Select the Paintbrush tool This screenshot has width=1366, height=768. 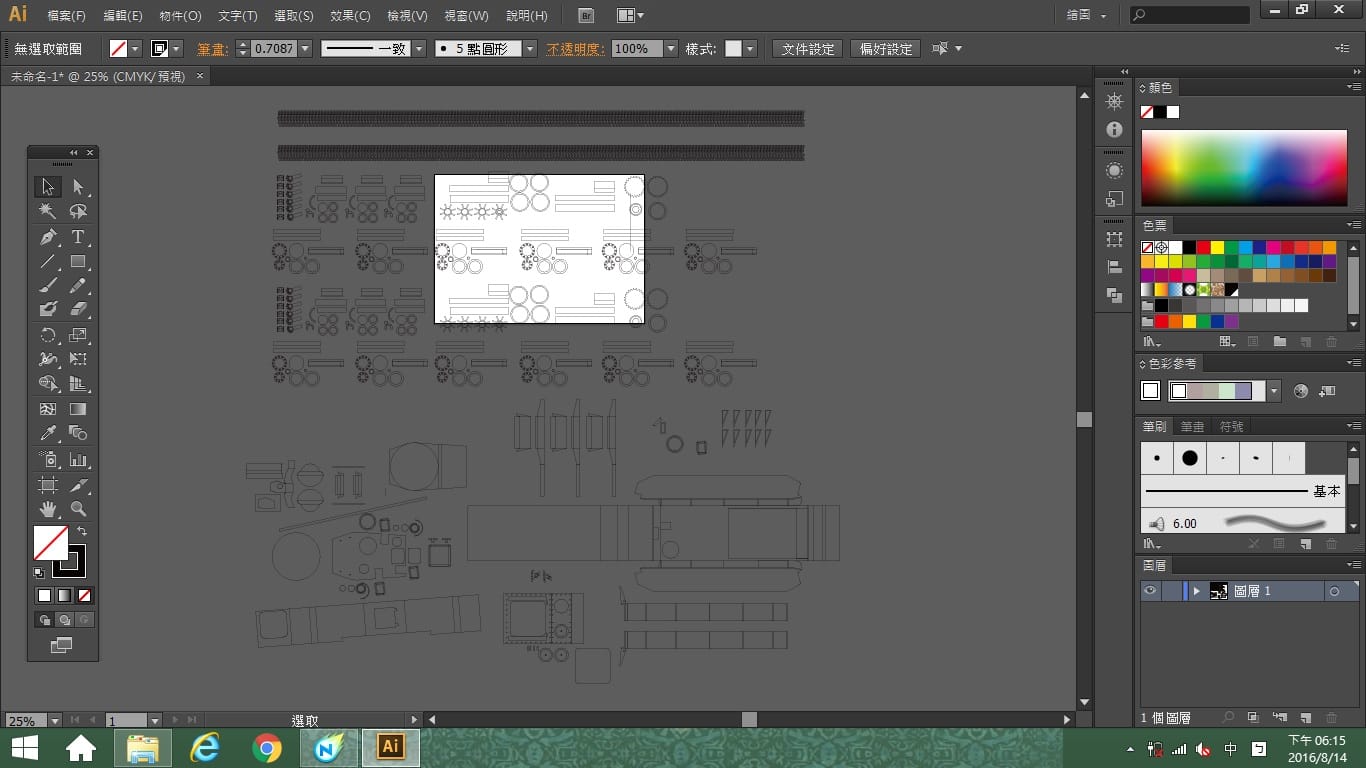point(47,286)
